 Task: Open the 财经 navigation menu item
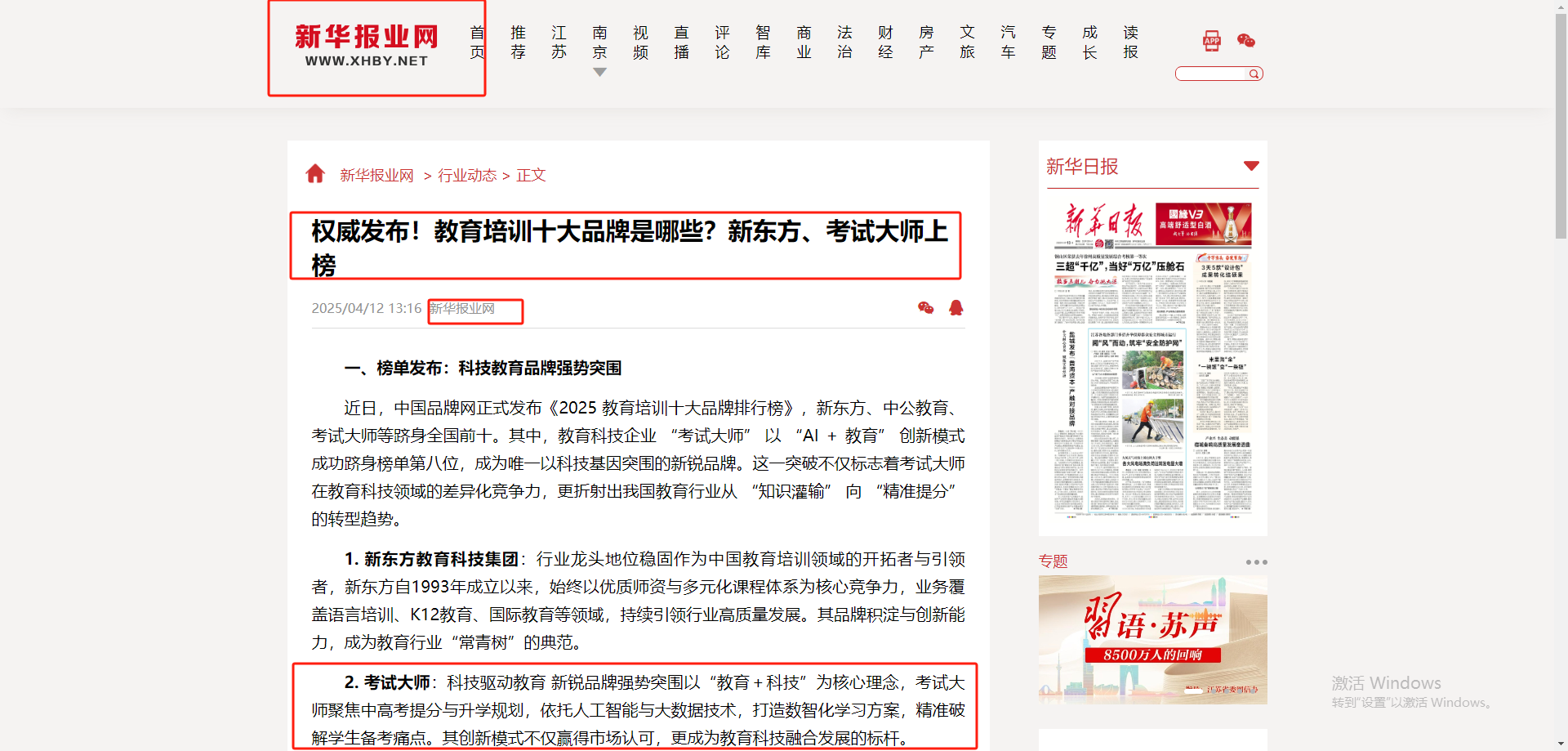(885, 42)
